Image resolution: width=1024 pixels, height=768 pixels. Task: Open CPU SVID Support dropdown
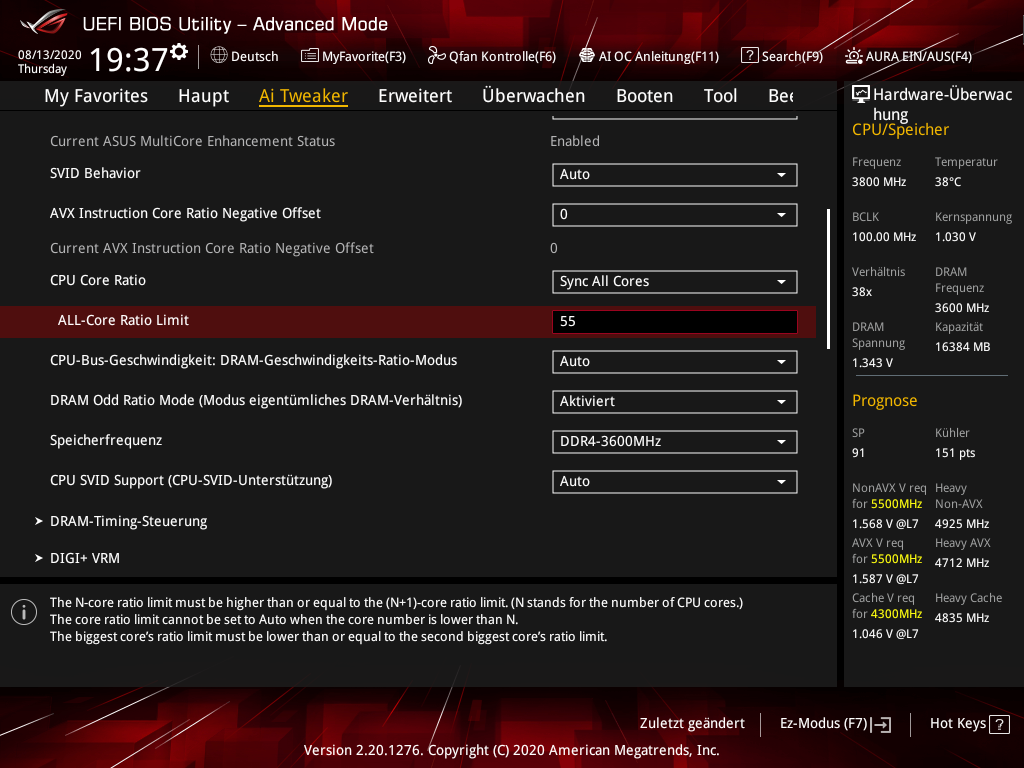[675, 482]
